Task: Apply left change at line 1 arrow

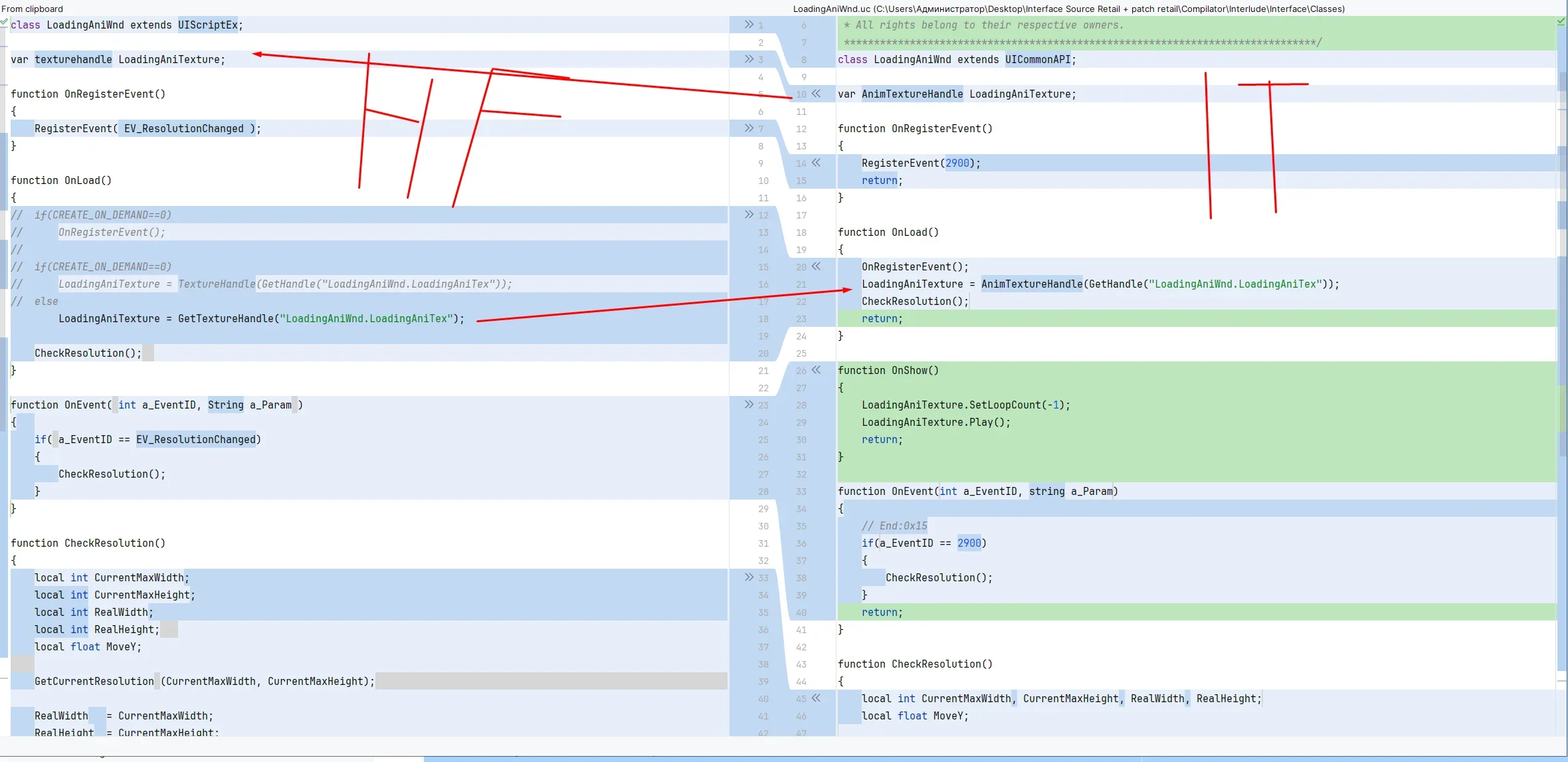Action: (x=749, y=25)
